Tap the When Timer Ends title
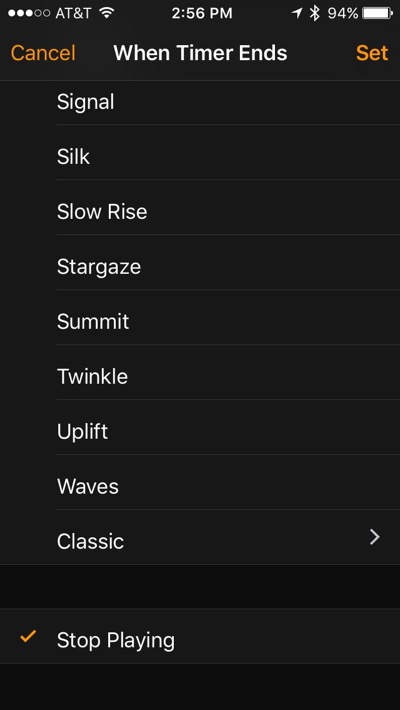Screen dimensions: 400x710 pyautogui.click(x=200, y=53)
